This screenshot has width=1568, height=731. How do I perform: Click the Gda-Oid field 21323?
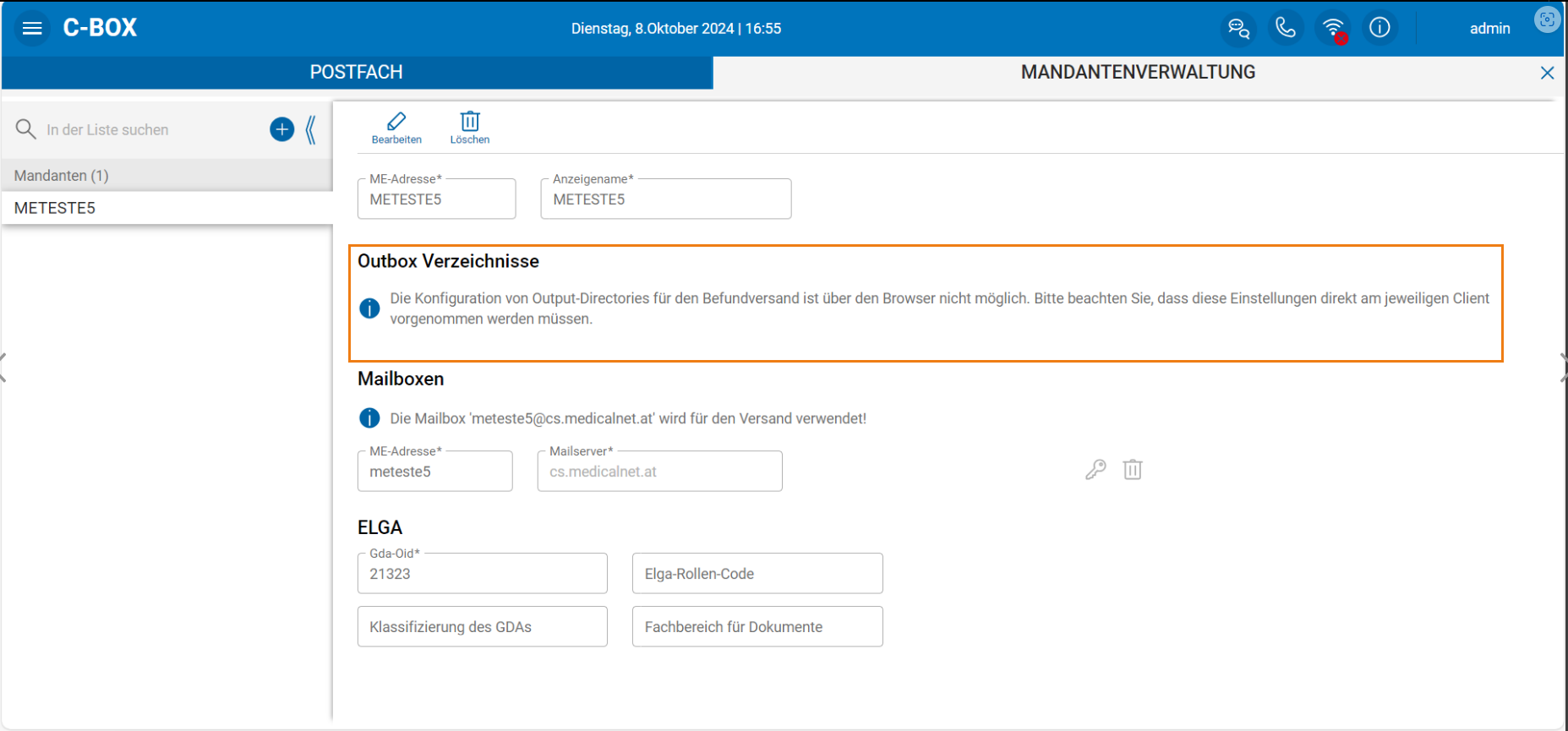(x=483, y=573)
